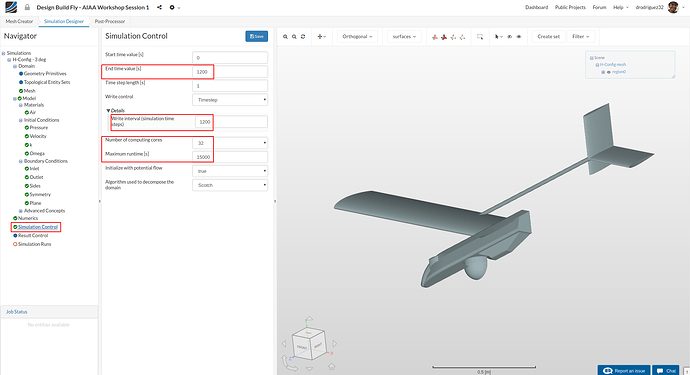Open the Forum link
The width and height of the screenshot is (690, 375).
(x=599, y=7)
